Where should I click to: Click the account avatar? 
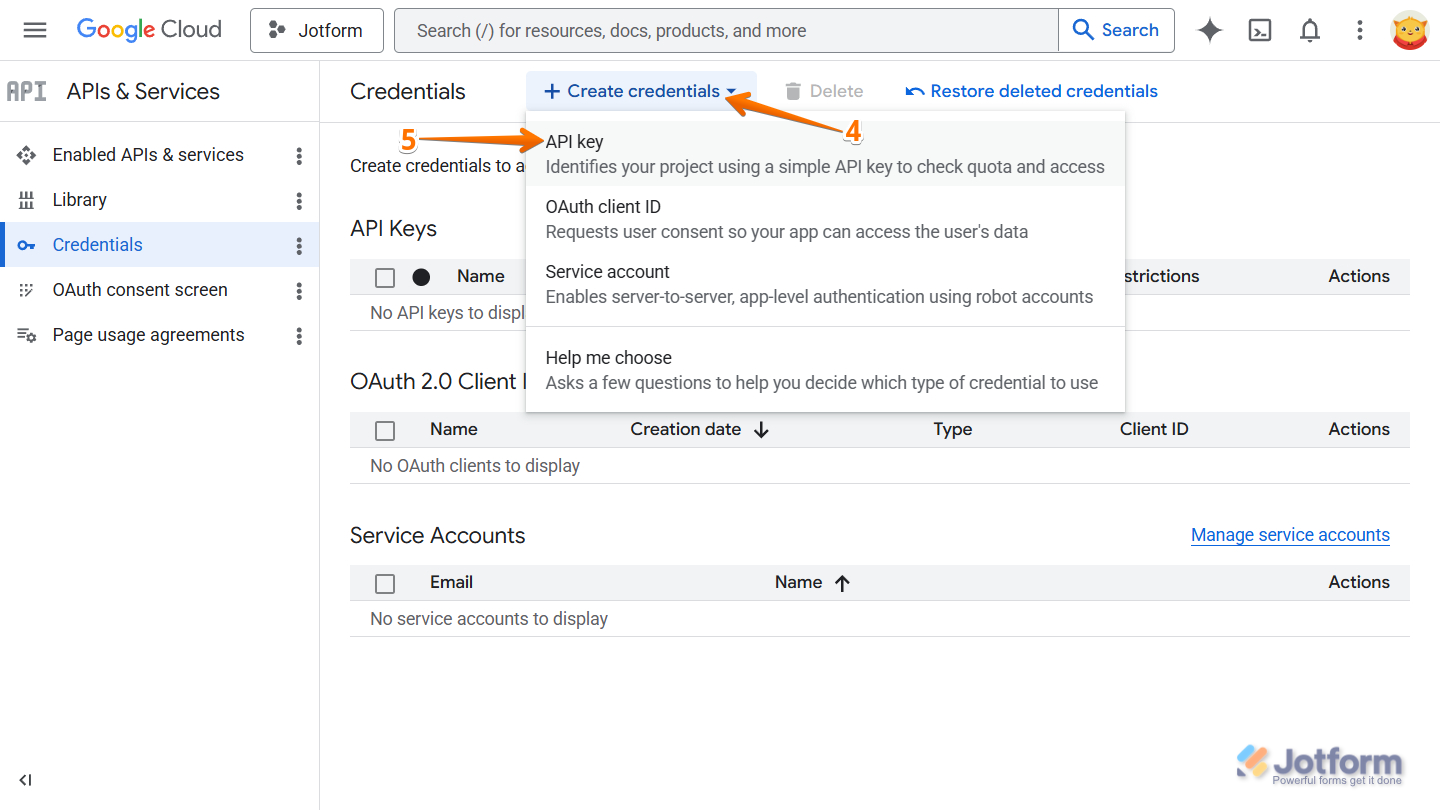point(1409,30)
